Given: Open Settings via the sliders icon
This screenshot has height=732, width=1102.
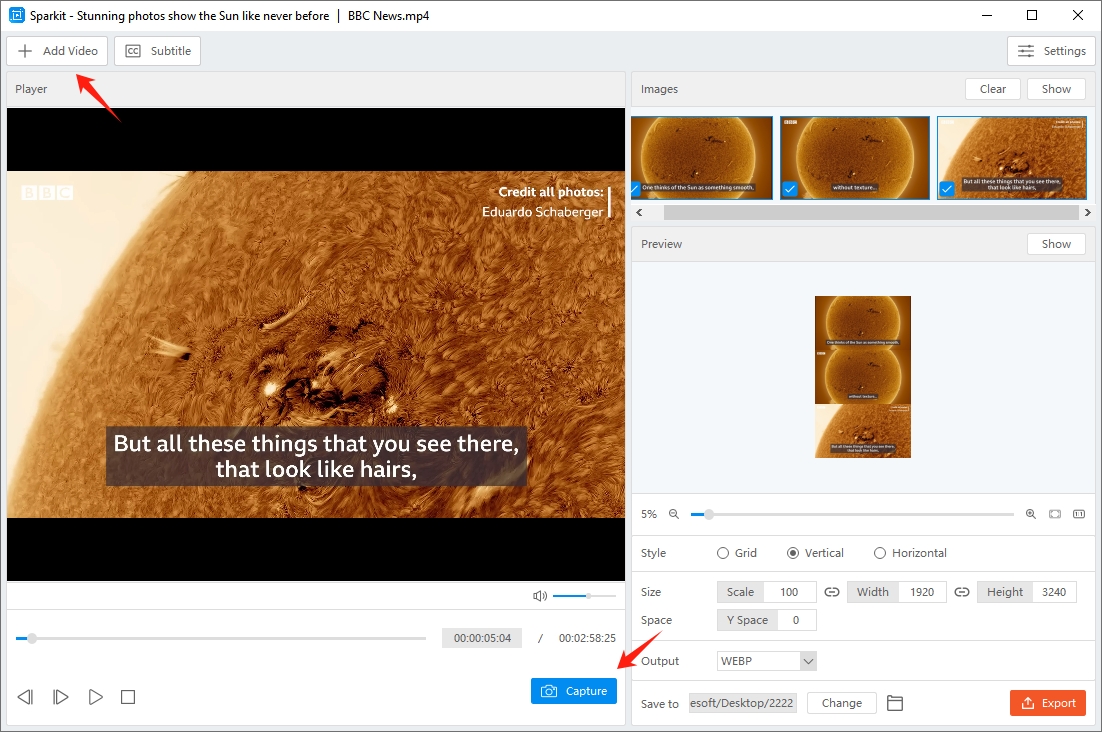Looking at the screenshot, I should point(1051,50).
